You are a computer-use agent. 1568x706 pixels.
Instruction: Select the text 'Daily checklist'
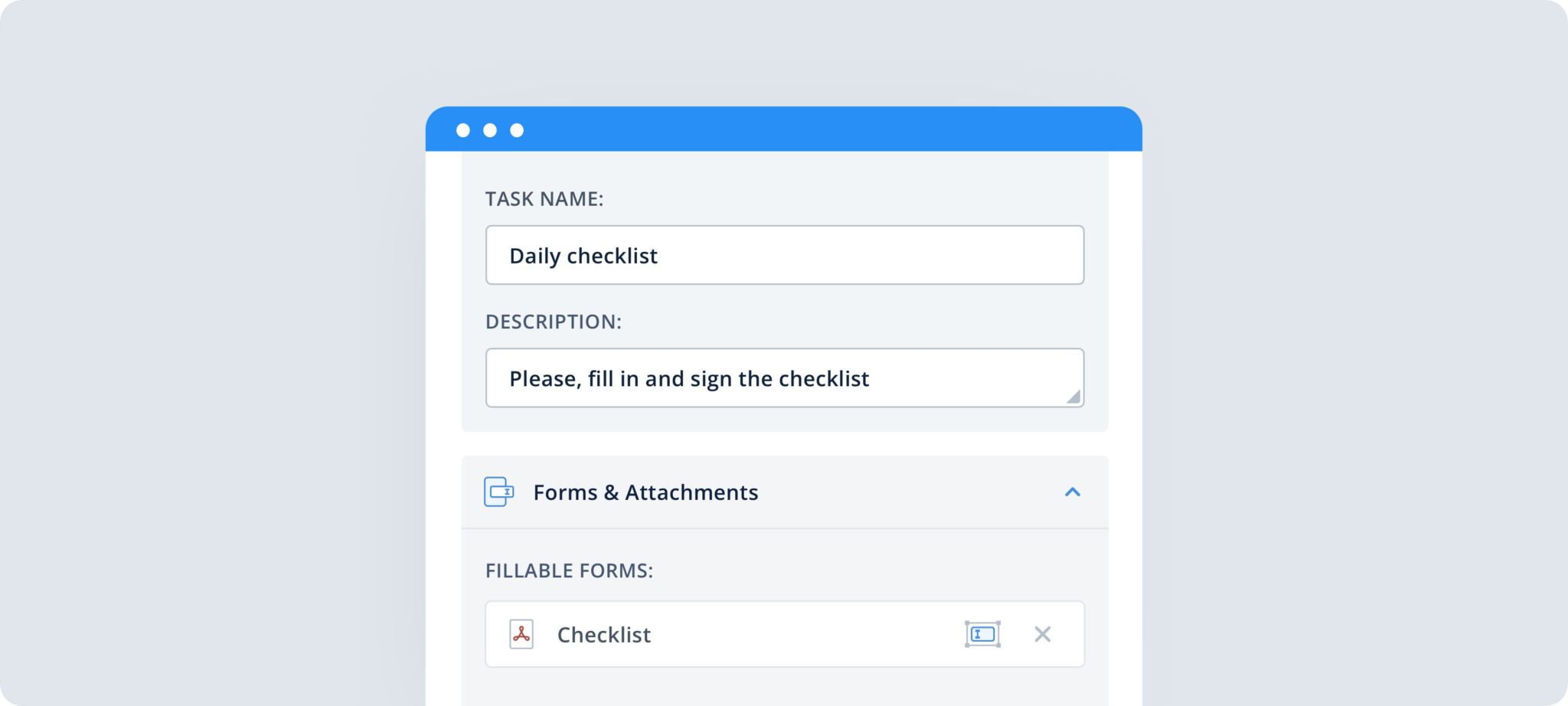pos(584,255)
